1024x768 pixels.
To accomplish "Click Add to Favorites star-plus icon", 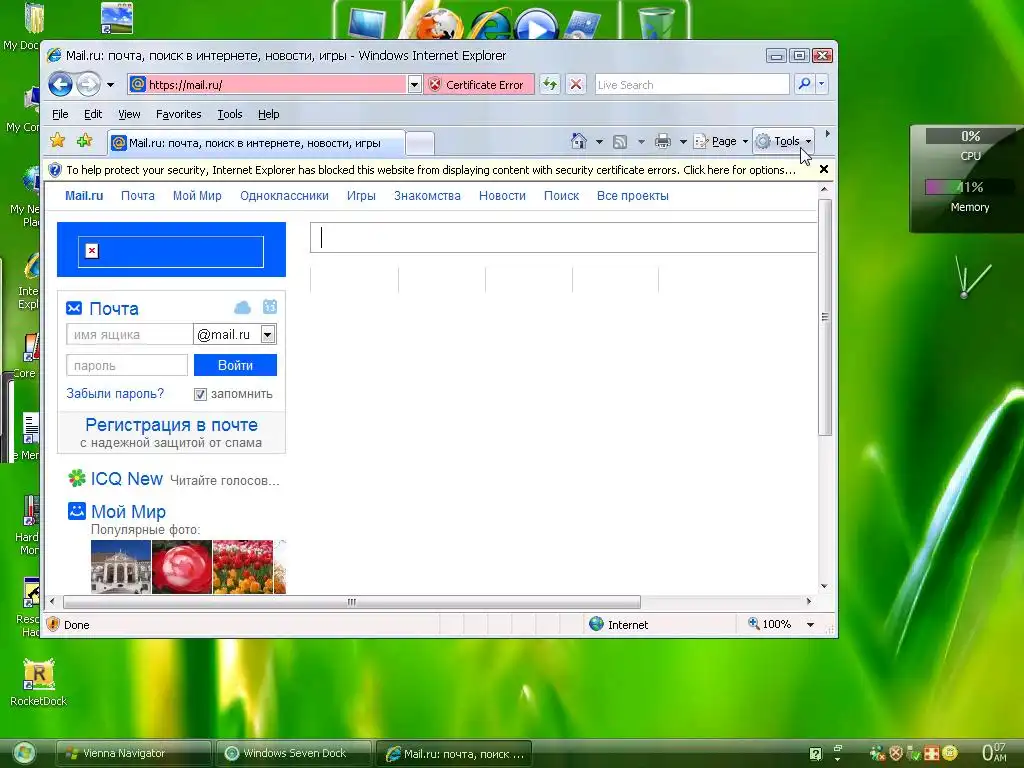I will 84,141.
